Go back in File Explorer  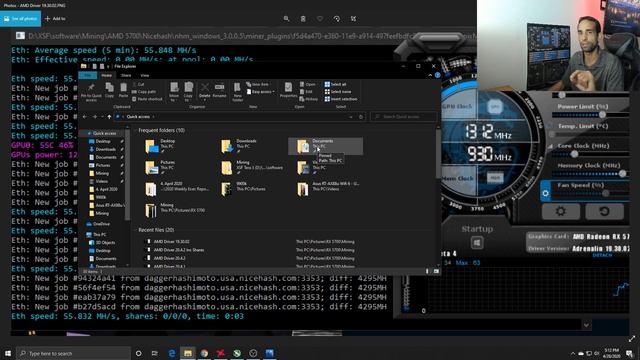(x=84, y=117)
